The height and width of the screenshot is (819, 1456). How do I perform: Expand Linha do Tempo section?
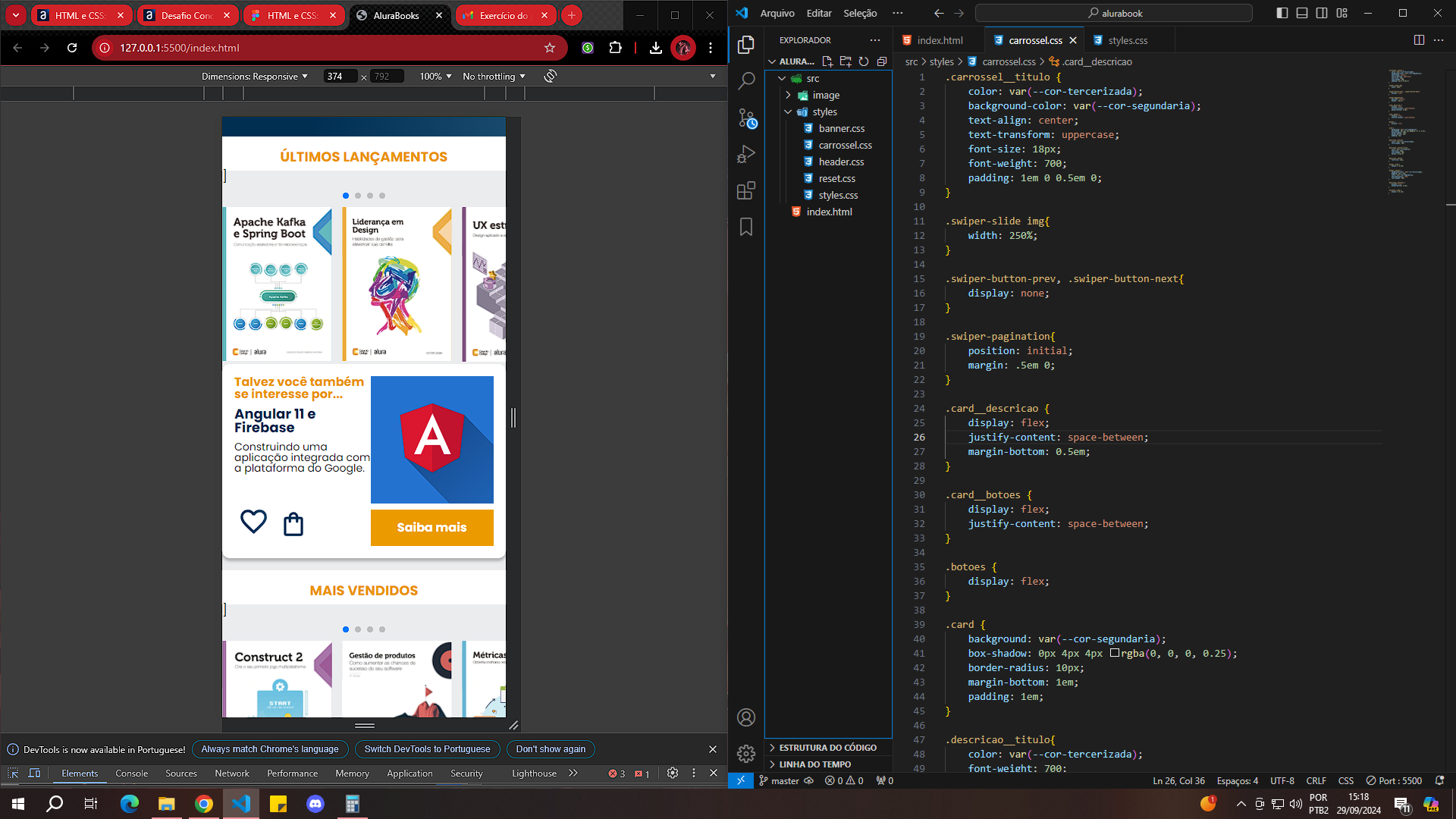(829, 764)
